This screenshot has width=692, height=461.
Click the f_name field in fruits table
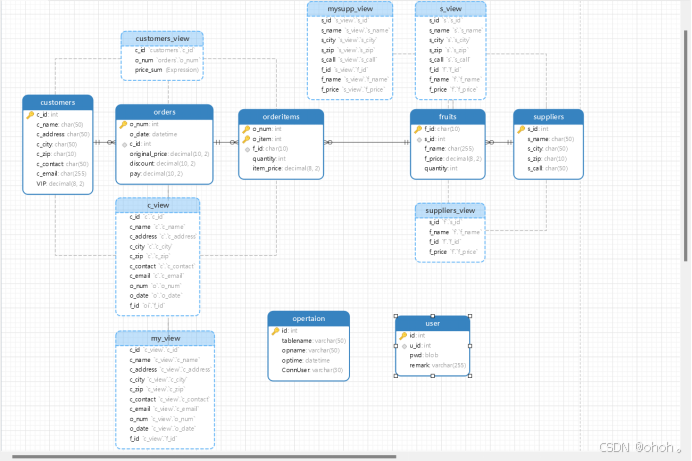click(x=449, y=149)
